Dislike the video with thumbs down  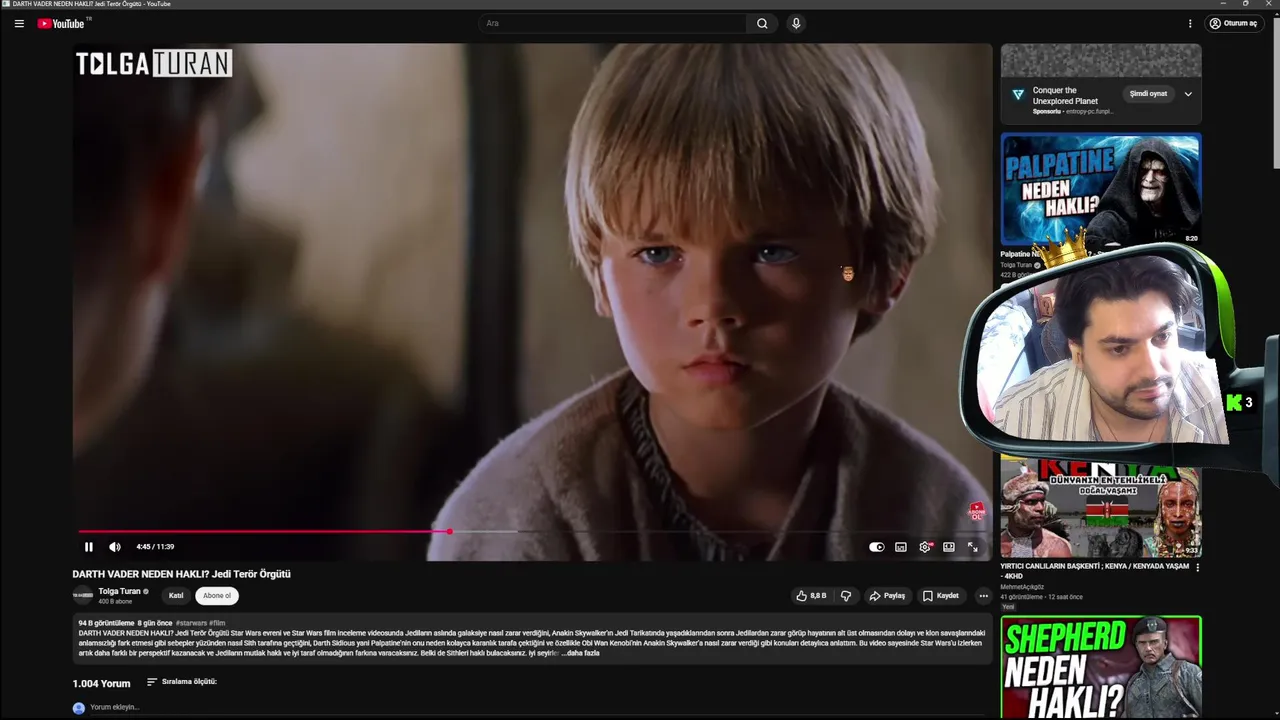click(846, 595)
